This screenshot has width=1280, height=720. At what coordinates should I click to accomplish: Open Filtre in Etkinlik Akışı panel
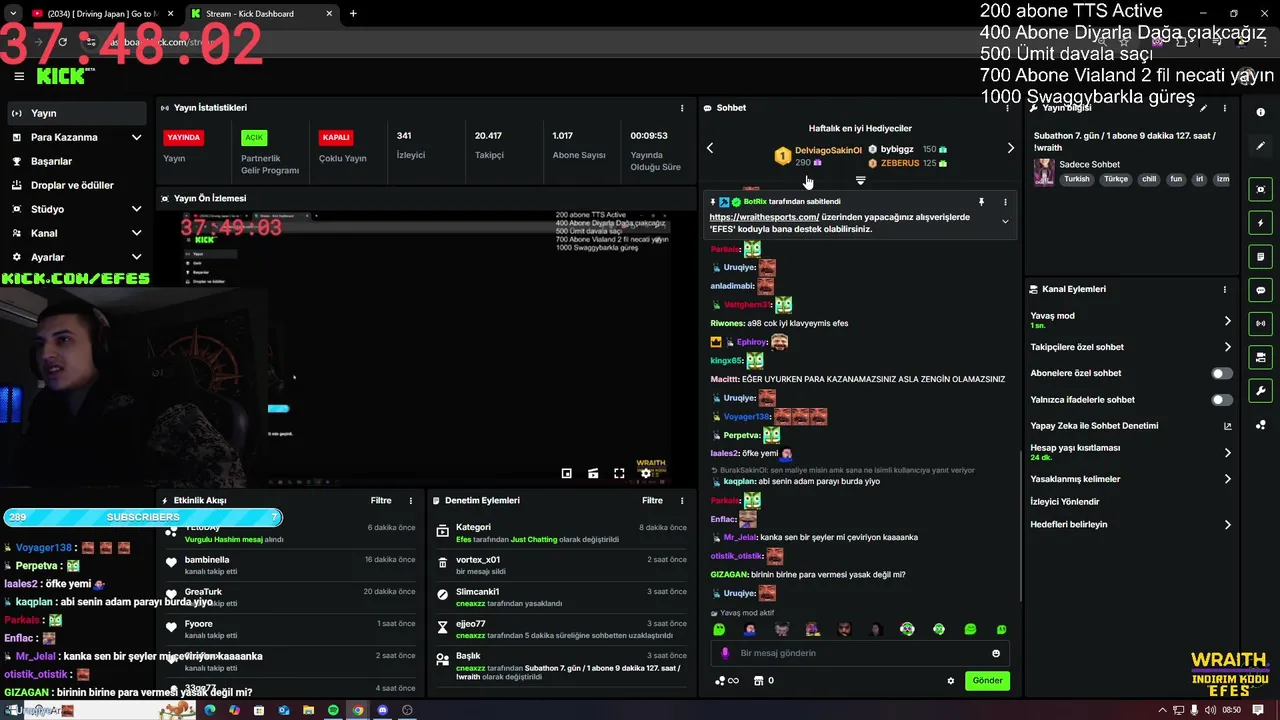pyautogui.click(x=381, y=500)
